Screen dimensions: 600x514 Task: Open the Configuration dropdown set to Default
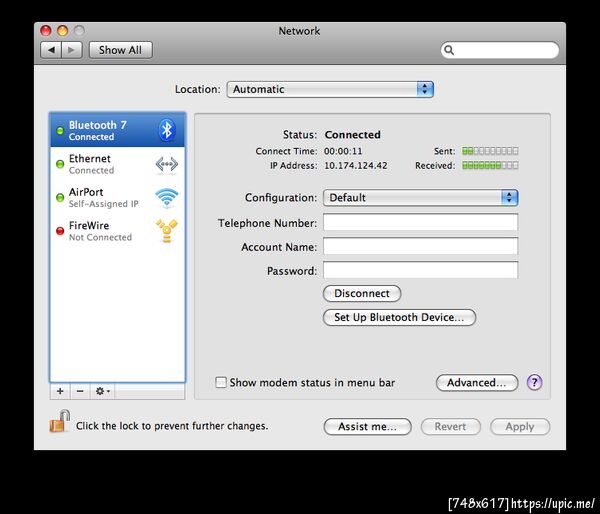[x=421, y=197]
